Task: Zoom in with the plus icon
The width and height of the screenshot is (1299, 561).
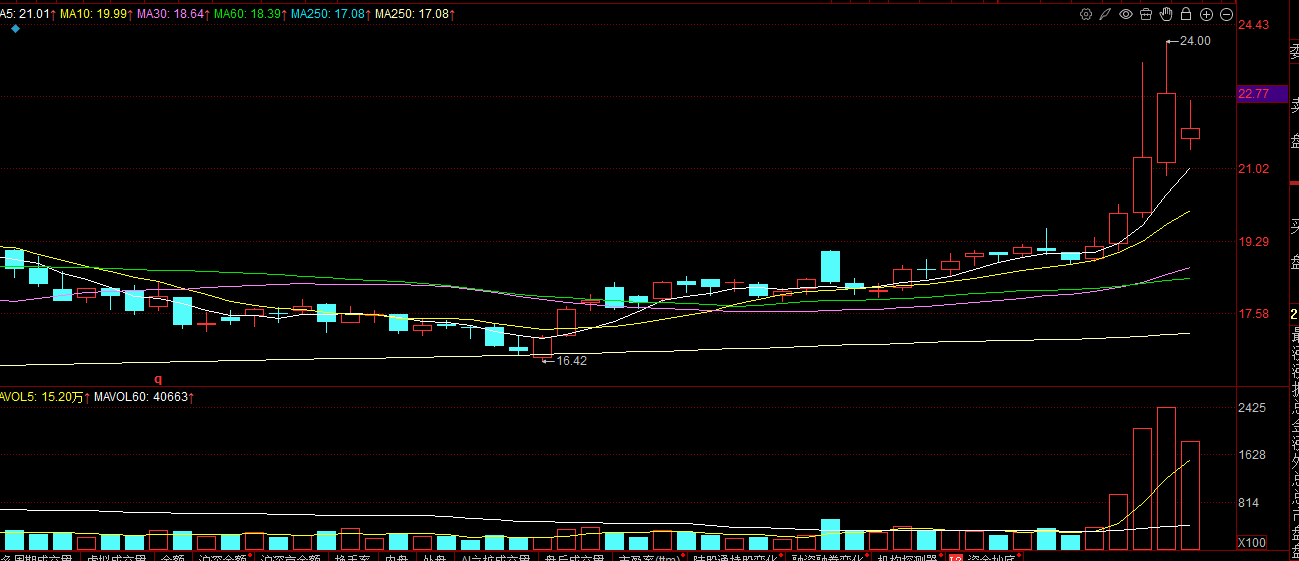Action: click(1206, 14)
